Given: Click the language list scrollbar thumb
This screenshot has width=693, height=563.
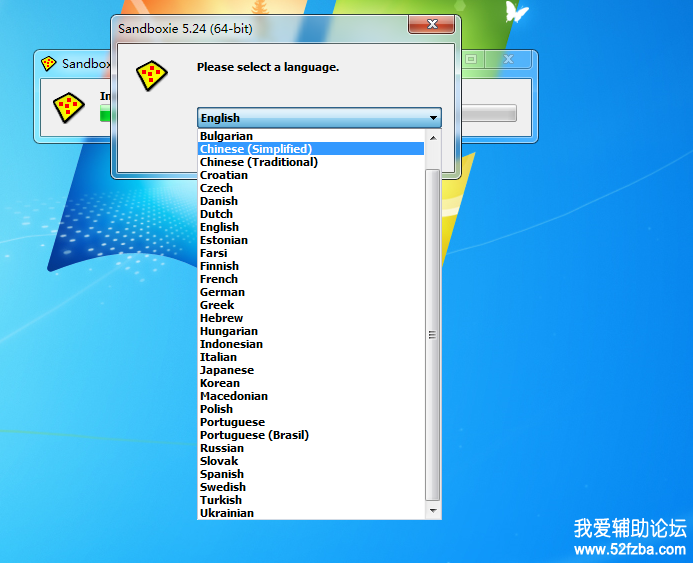Looking at the screenshot, I should point(433,335).
